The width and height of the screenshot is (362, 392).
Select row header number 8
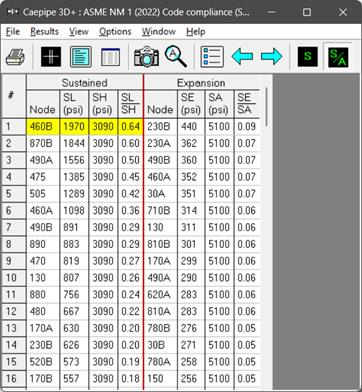(x=14, y=244)
